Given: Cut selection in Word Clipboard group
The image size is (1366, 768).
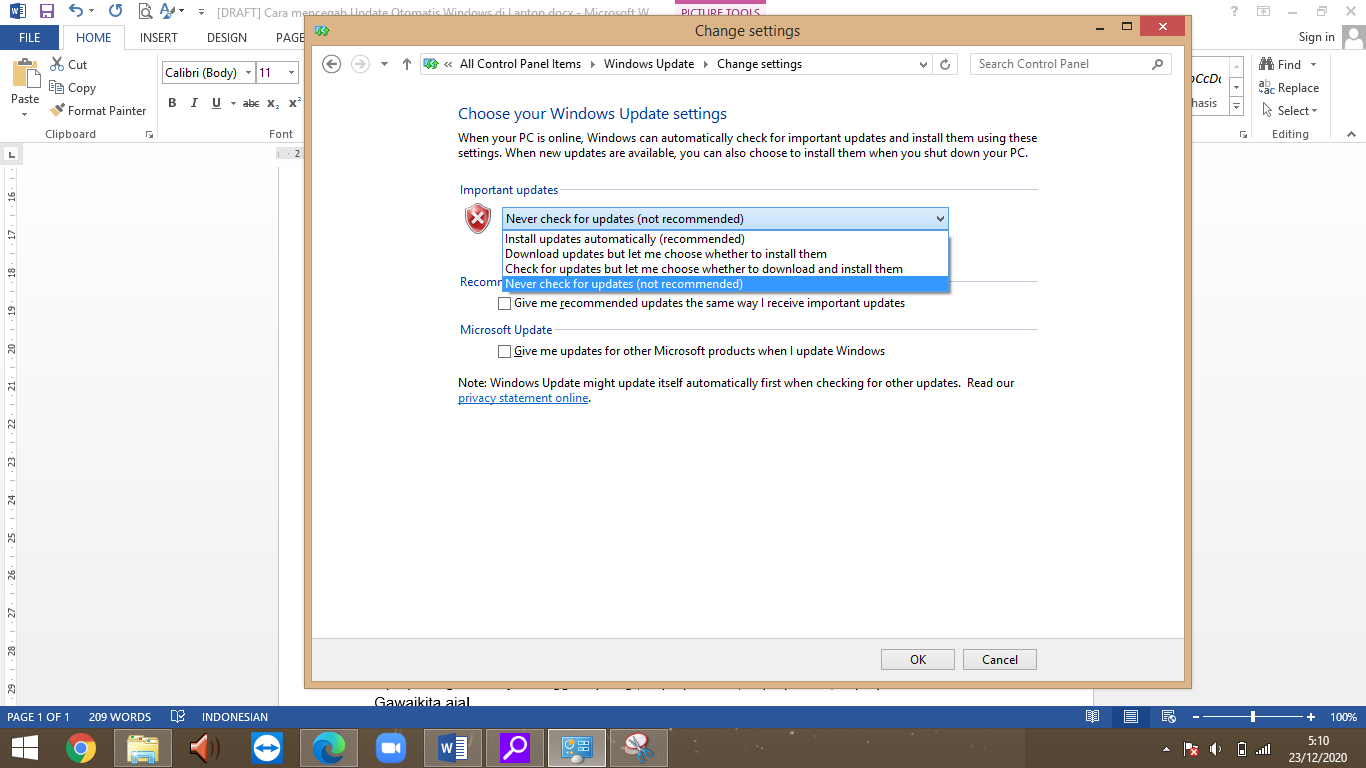Looking at the screenshot, I should [69, 64].
